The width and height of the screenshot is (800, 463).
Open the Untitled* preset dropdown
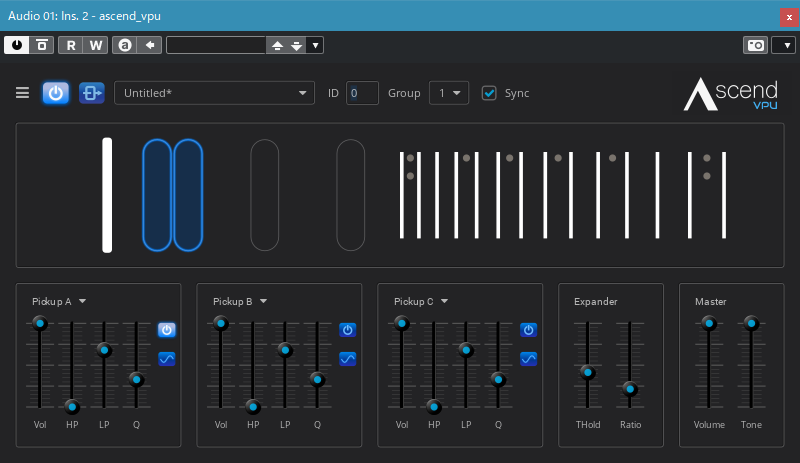(x=214, y=93)
